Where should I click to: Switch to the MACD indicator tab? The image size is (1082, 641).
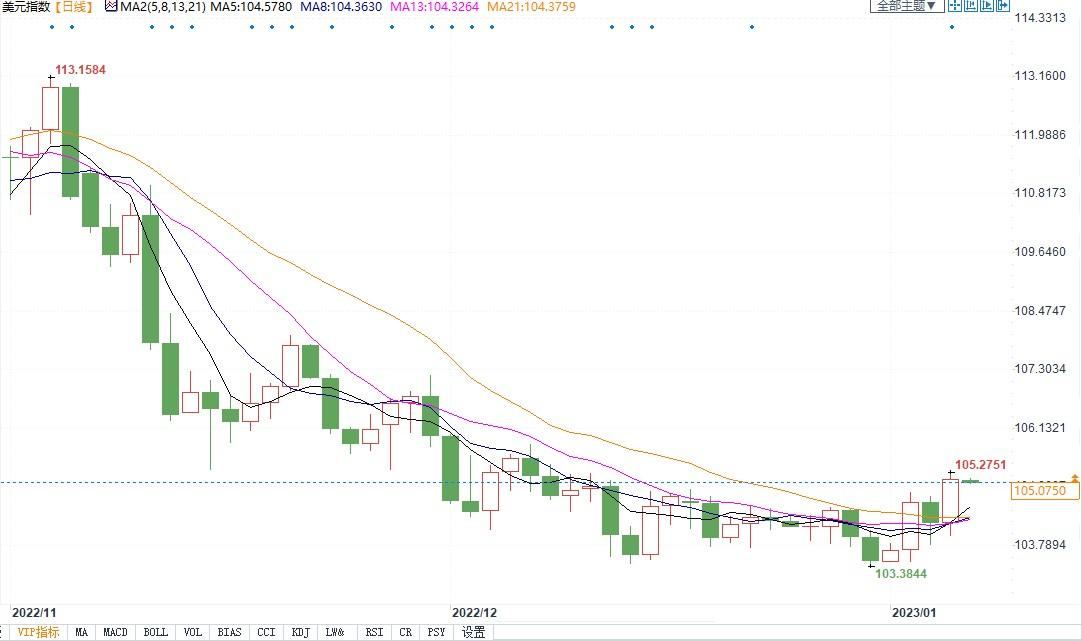[x=116, y=632]
